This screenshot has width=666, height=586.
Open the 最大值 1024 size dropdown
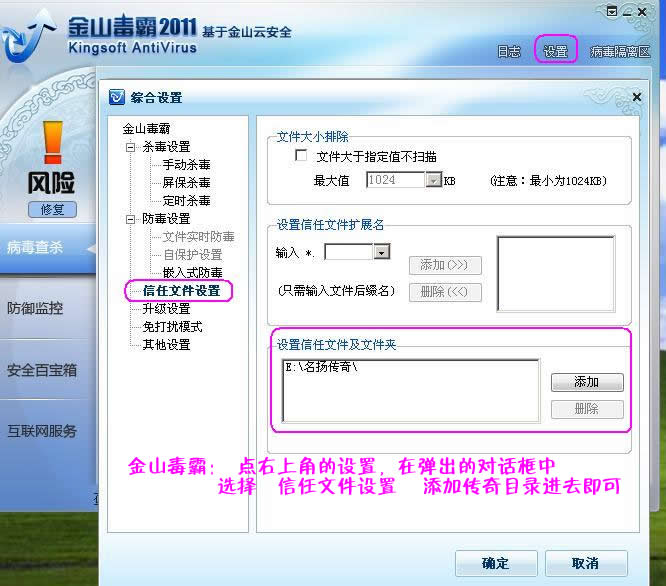433,181
